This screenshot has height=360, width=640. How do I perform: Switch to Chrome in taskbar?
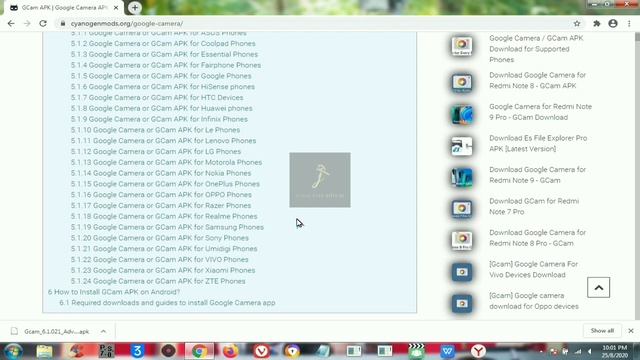[199, 351]
